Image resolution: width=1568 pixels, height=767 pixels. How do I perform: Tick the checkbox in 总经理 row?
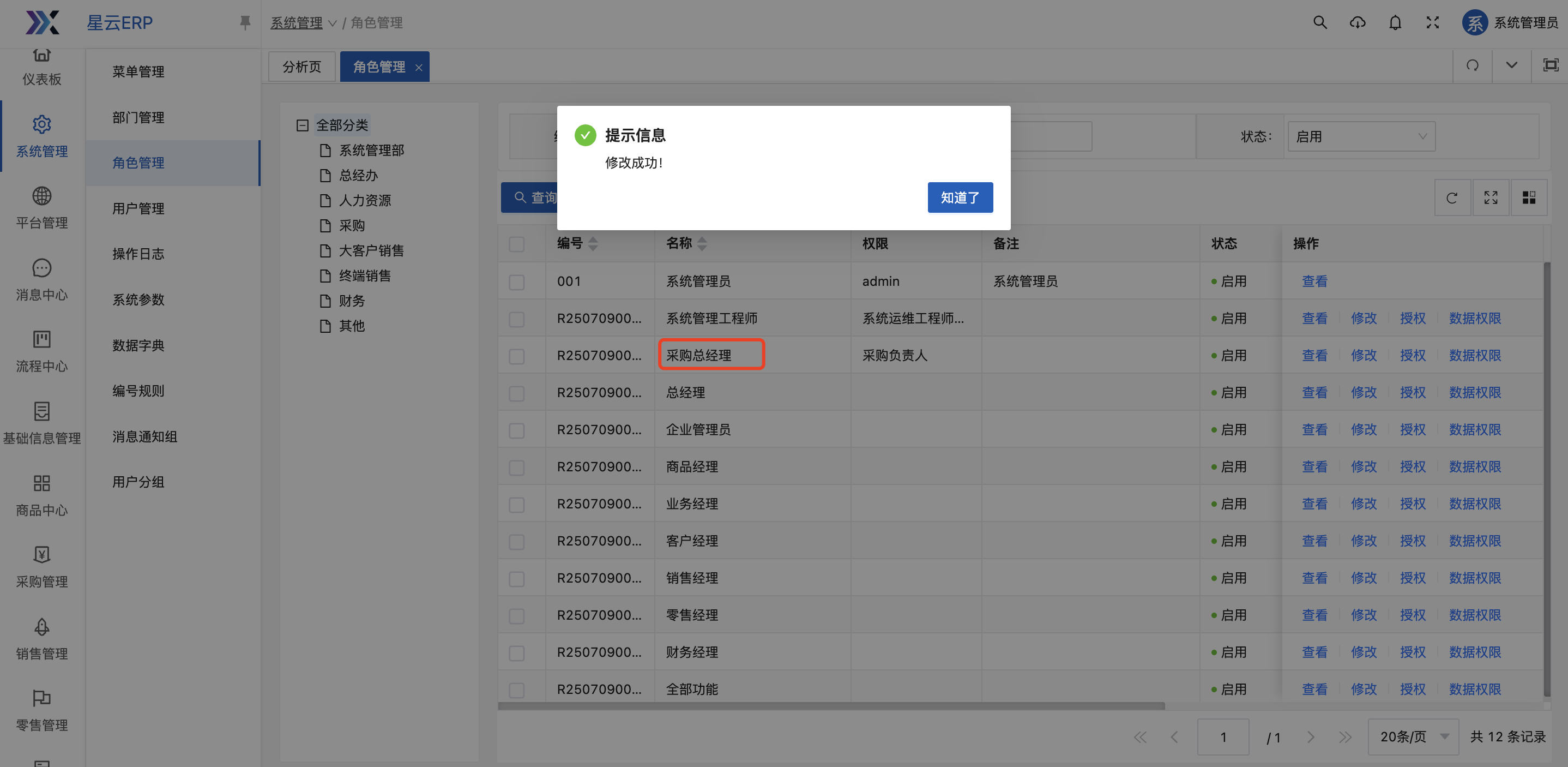click(517, 393)
